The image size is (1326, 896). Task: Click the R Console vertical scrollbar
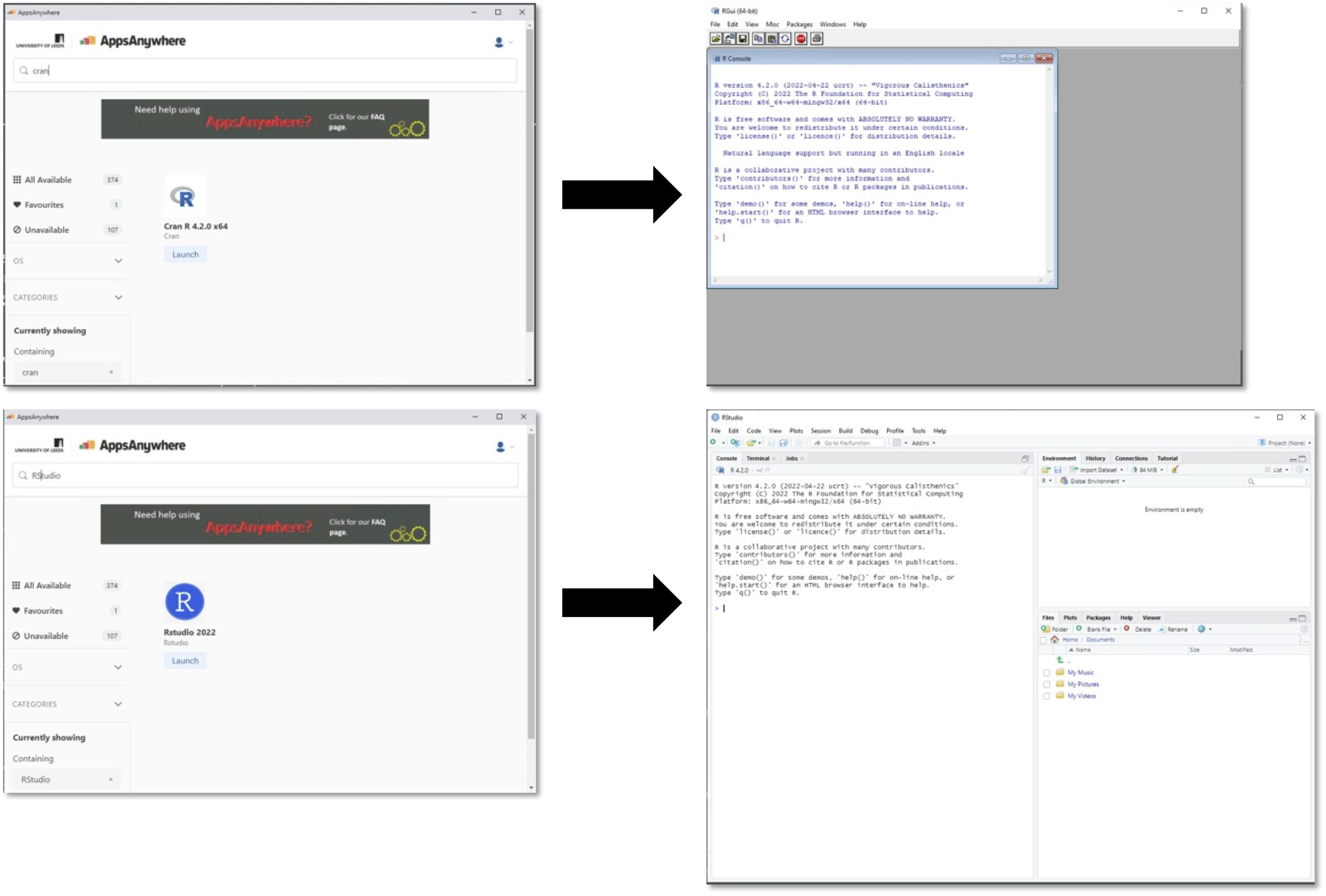pos(1049,171)
